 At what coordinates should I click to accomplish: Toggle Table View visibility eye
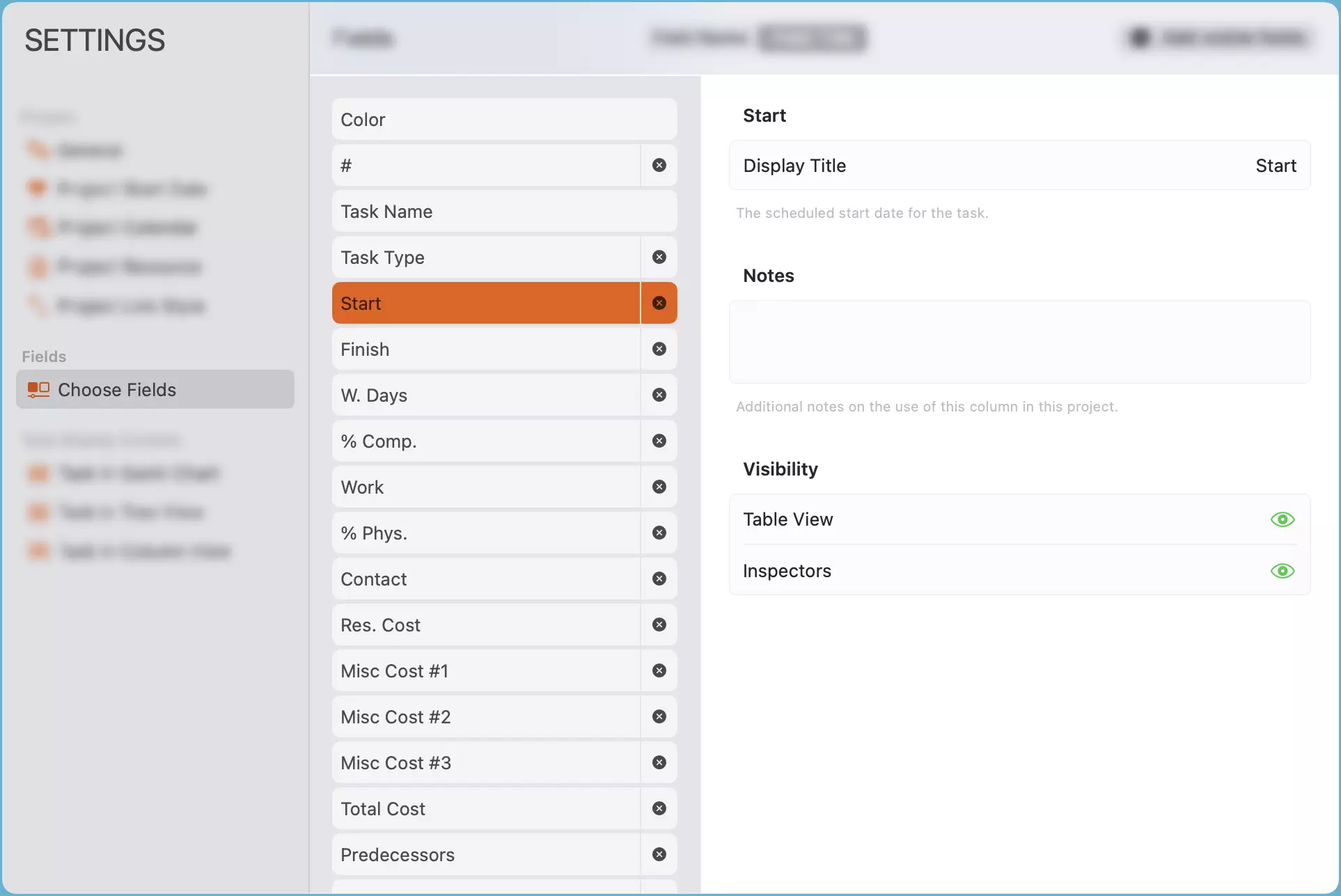(1282, 520)
